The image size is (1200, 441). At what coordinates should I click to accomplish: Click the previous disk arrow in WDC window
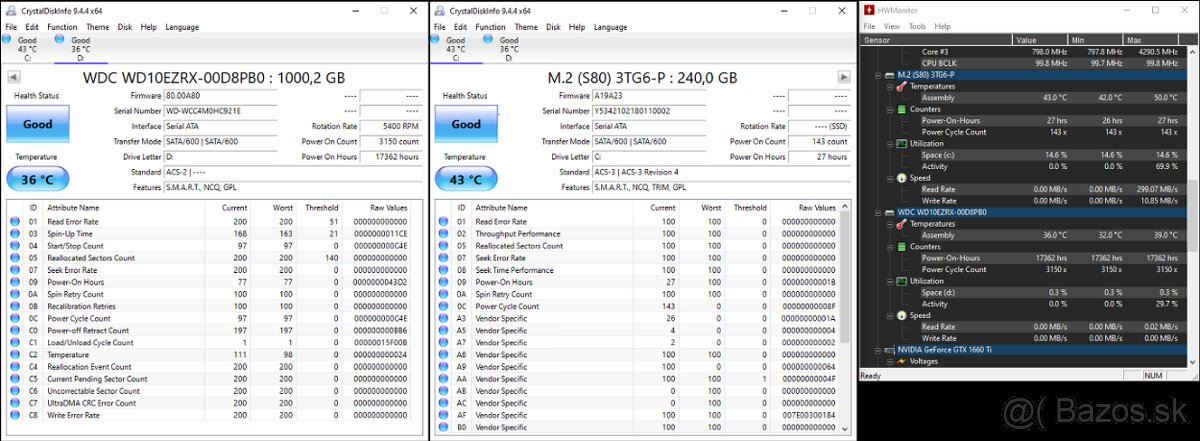pyautogui.click(x=14, y=77)
